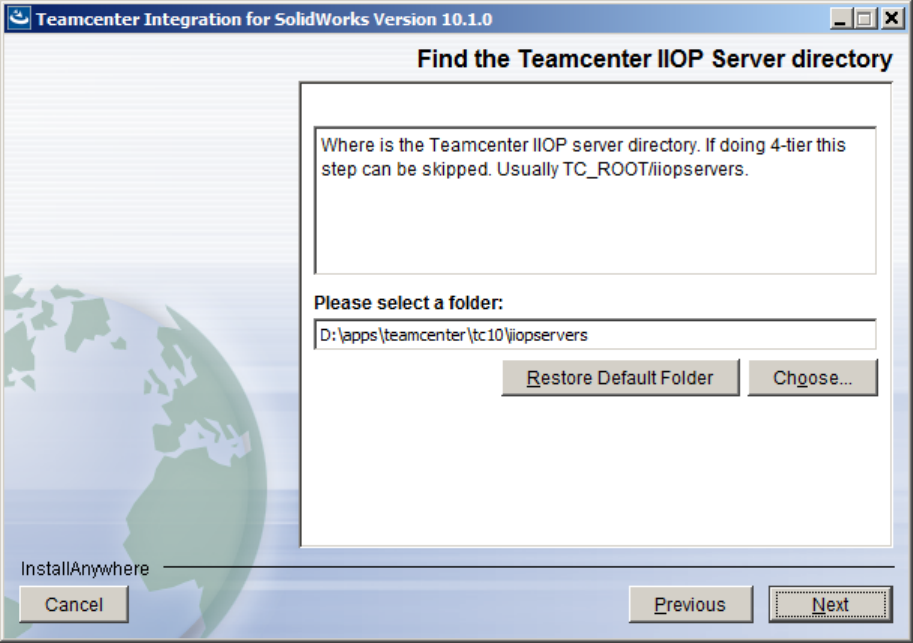Viewport: 913px width, 643px height.
Task: Close the Teamcenter Integration installer window
Action: pyautogui.click(x=891, y=19)
